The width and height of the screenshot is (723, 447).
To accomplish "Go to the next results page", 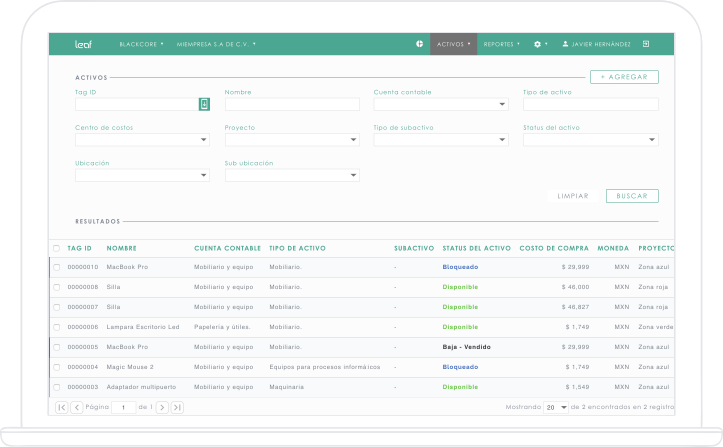I will point(162,407).
